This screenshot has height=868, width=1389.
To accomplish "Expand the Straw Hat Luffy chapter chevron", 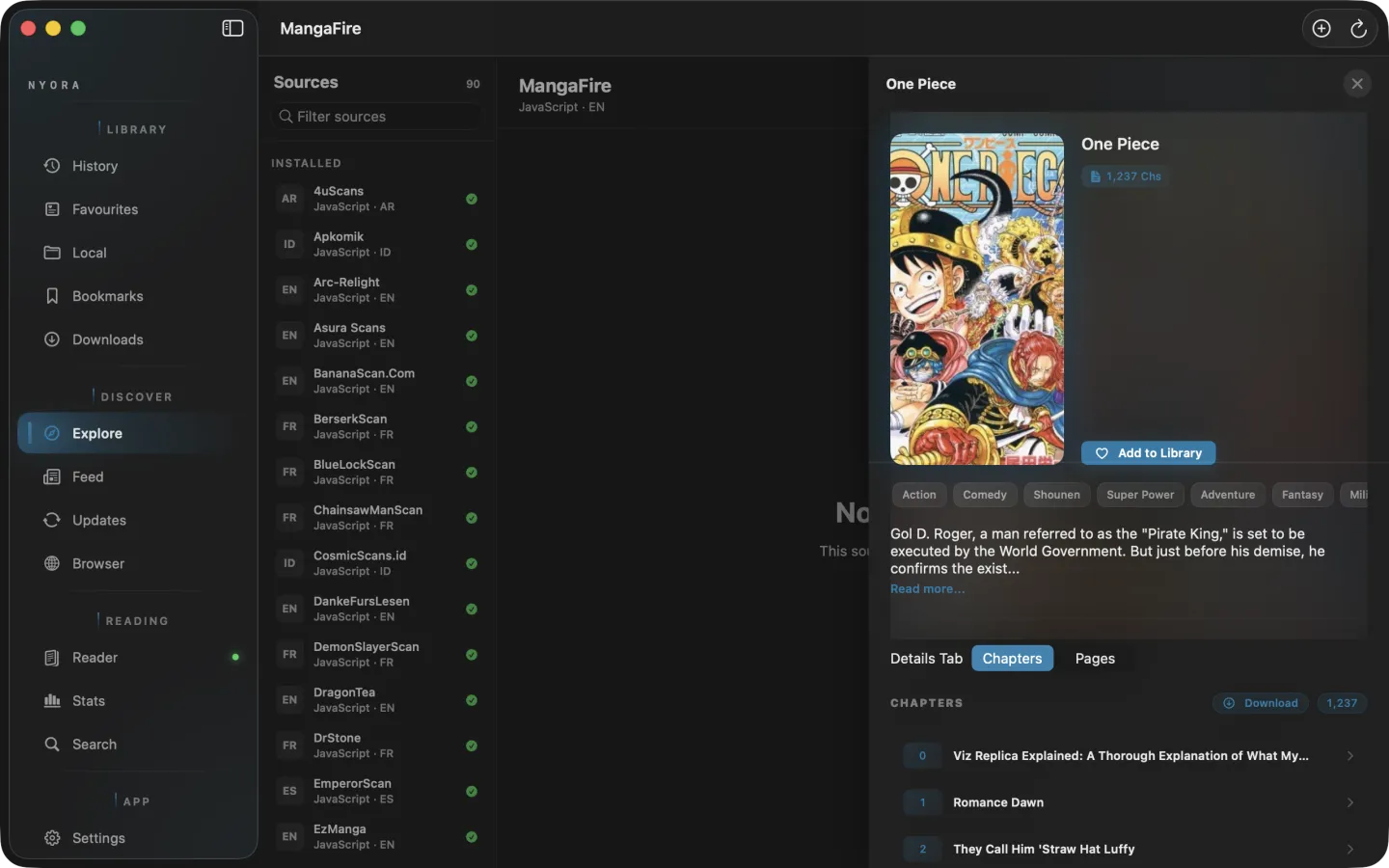I will point(1350,849).
